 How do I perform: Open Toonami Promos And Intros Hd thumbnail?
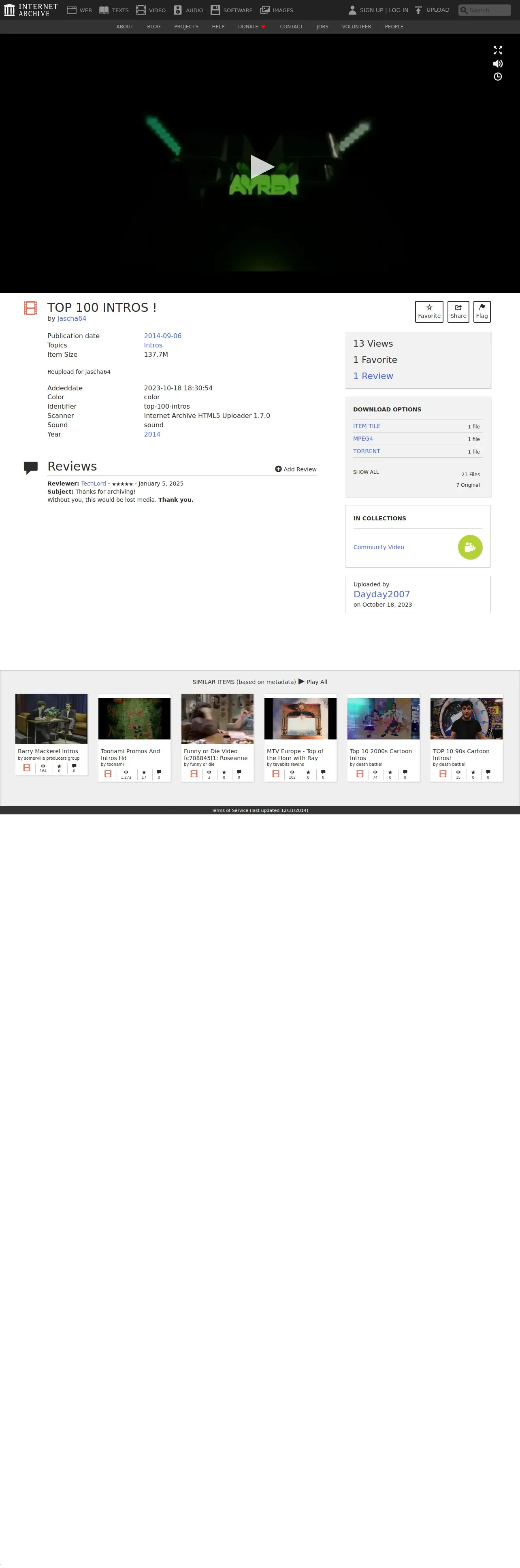(134, 719)
